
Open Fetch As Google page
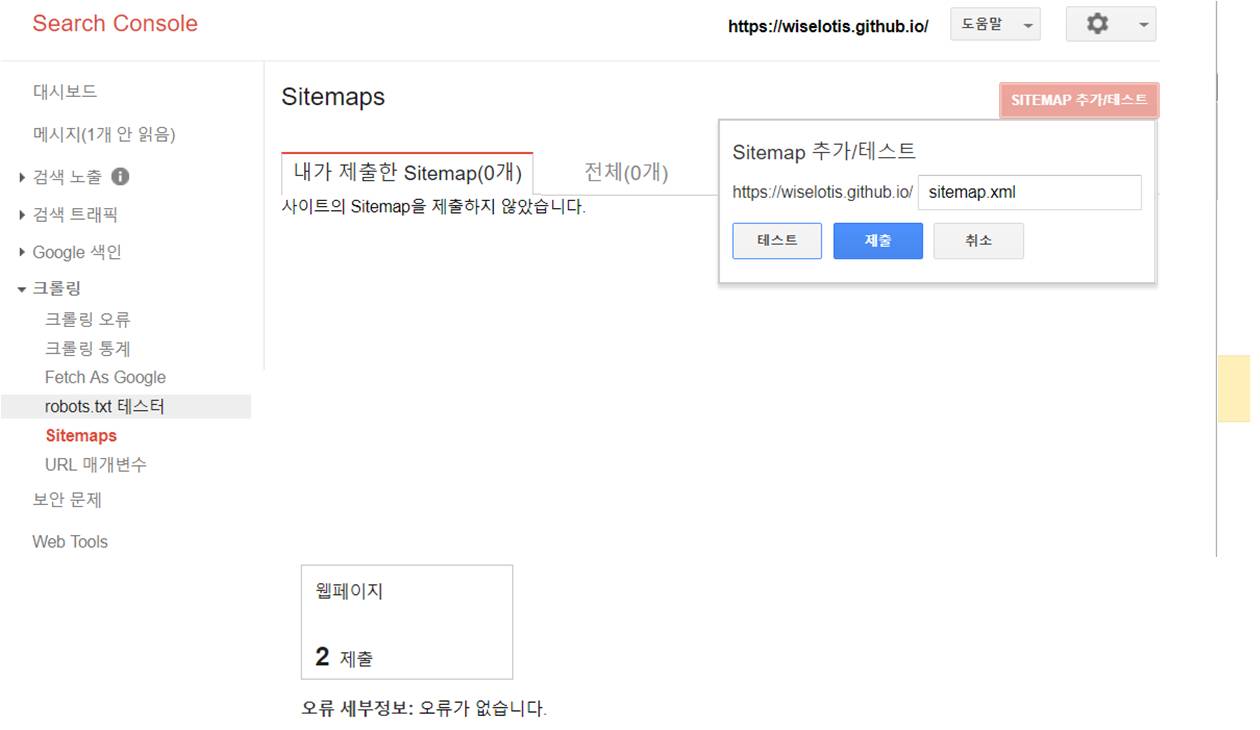105,377
